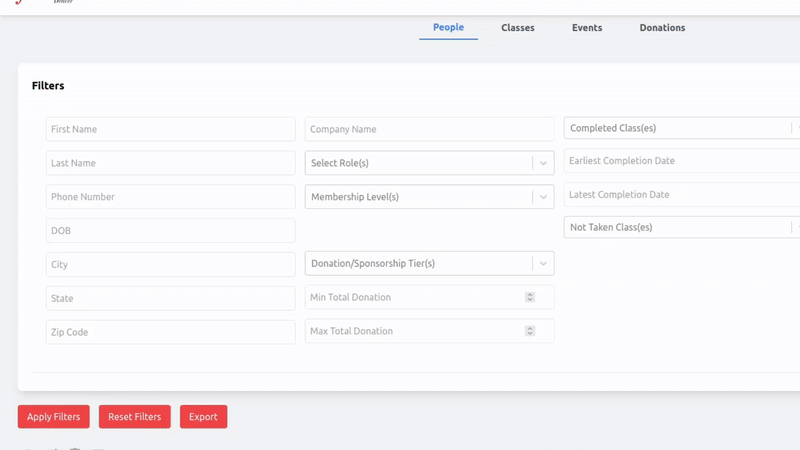Select the Zip Code input box
The height and width of the screenshot is (450, 800).
coord(170,332)
